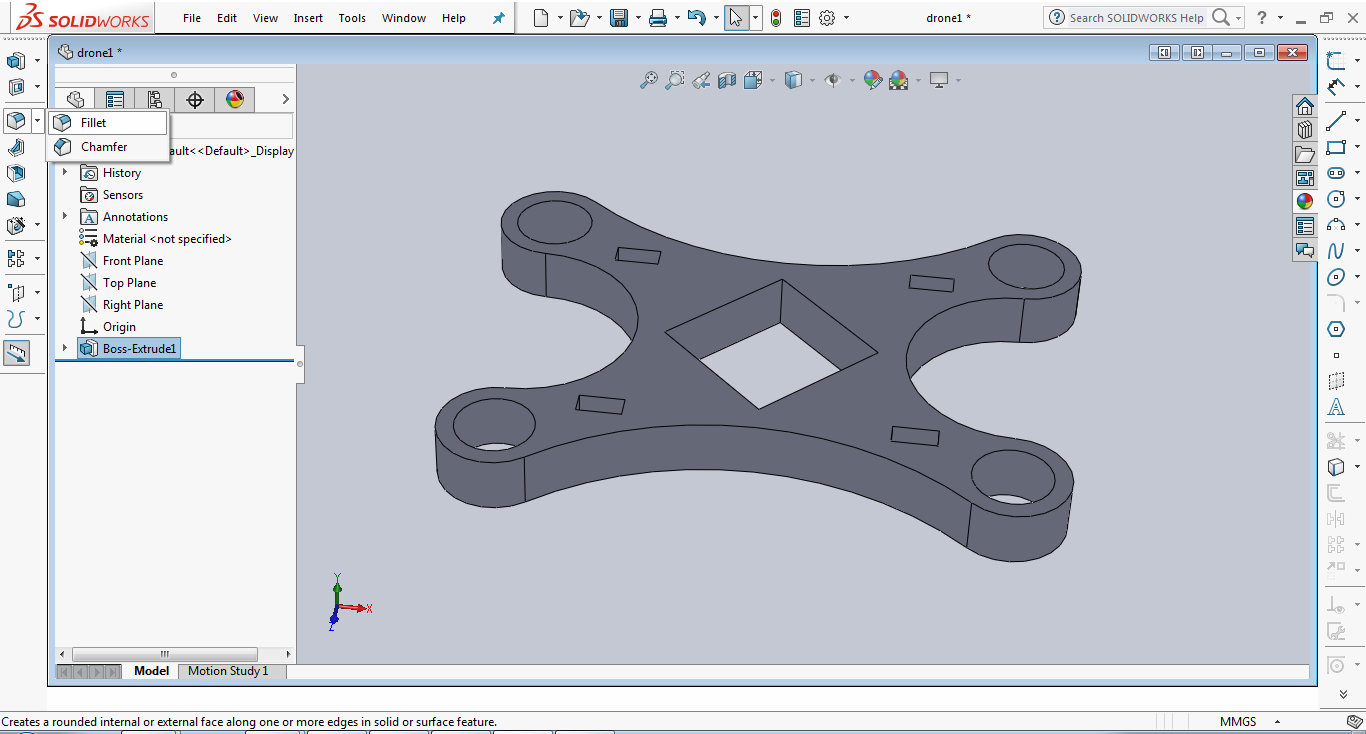This screenshot has width=1366, height=734.
Task: Print the current document
Action: [657, 18]
